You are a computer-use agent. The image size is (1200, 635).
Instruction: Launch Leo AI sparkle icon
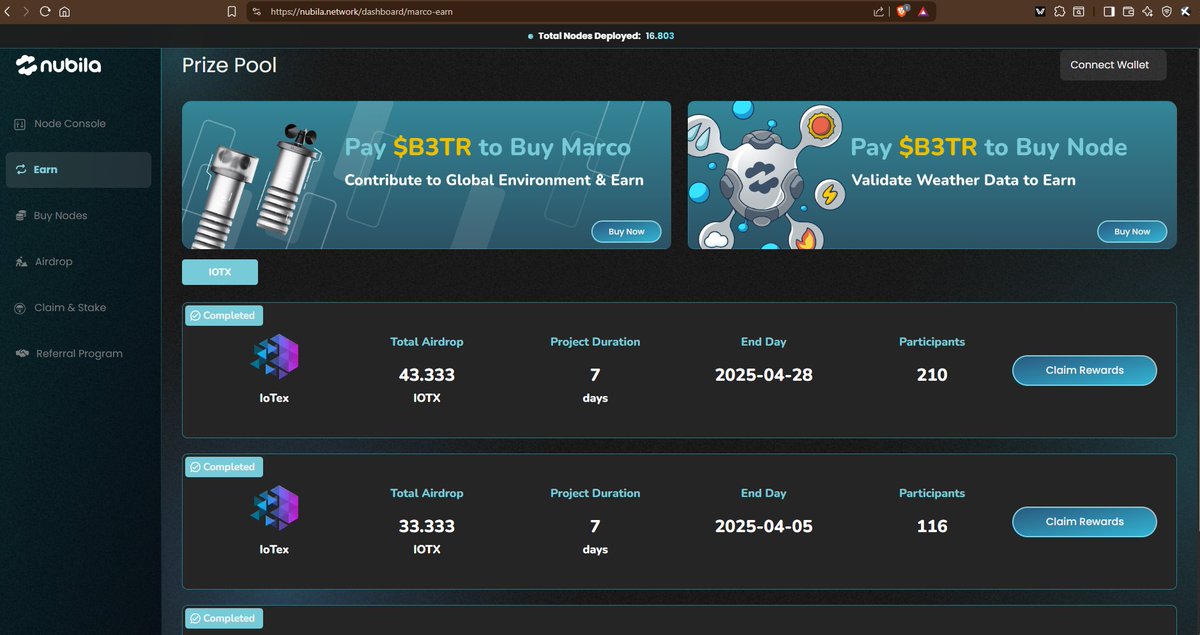click(1148, 12)
